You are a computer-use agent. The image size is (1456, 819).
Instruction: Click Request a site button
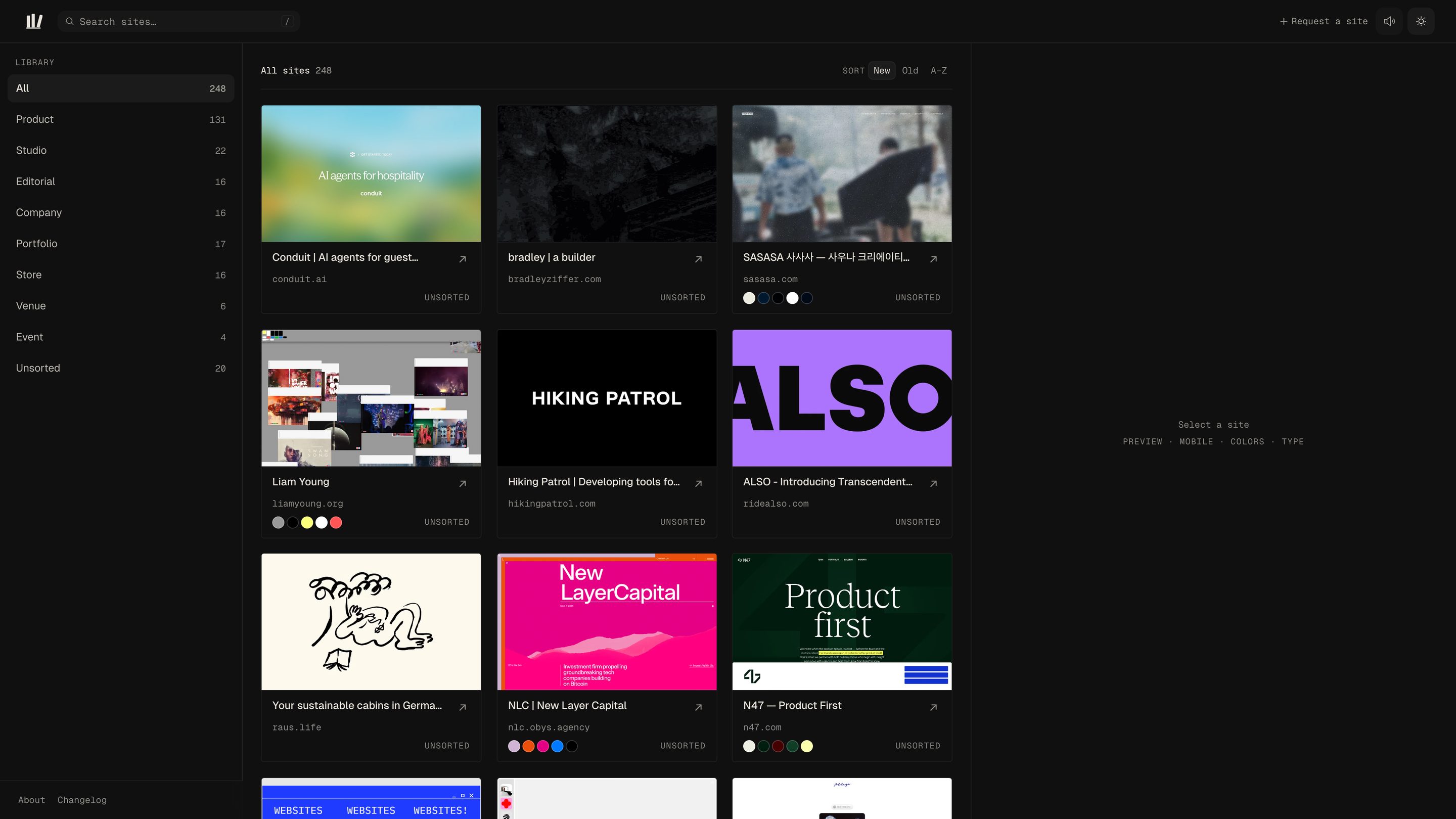click(x=1324, y=21)
